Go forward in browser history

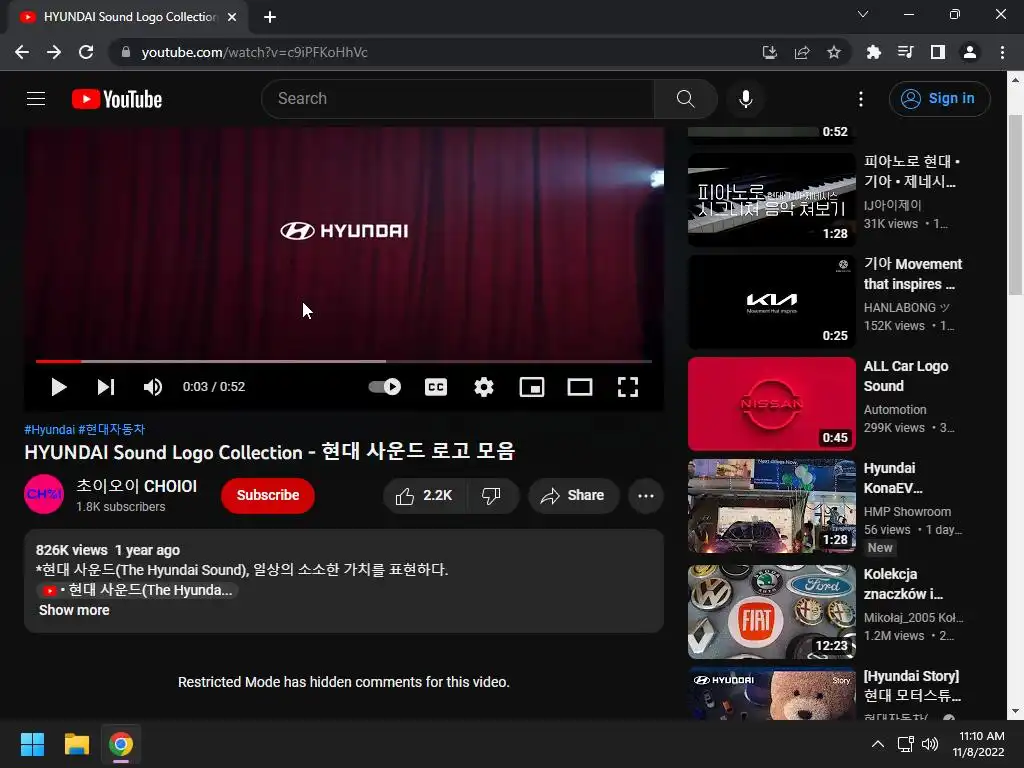54,52
